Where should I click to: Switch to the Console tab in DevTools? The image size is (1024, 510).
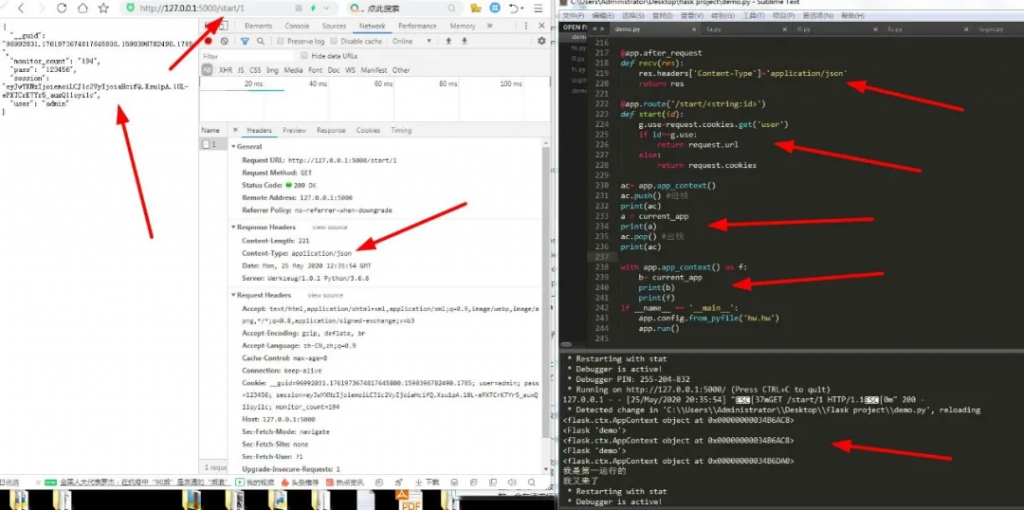(x=296, y=26)
